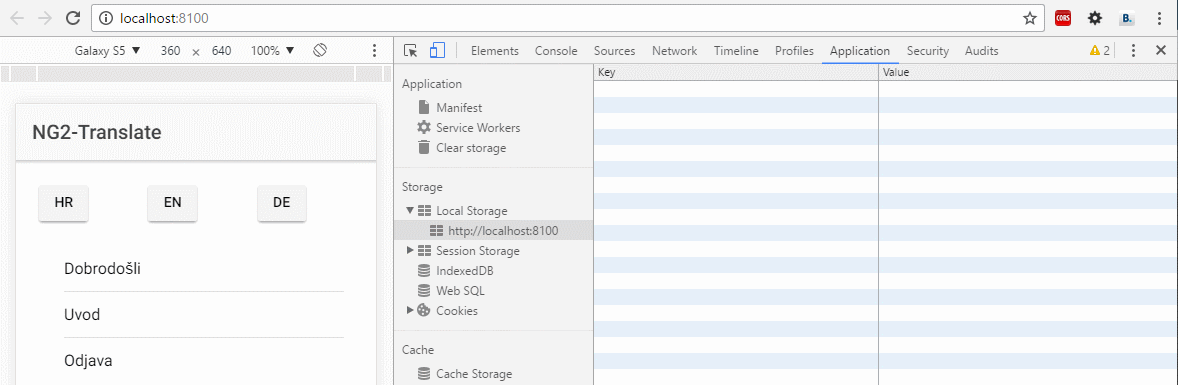Open the device toolbar more options menu
Viewport: 1178px width, 385px height.
pos(374,50)
